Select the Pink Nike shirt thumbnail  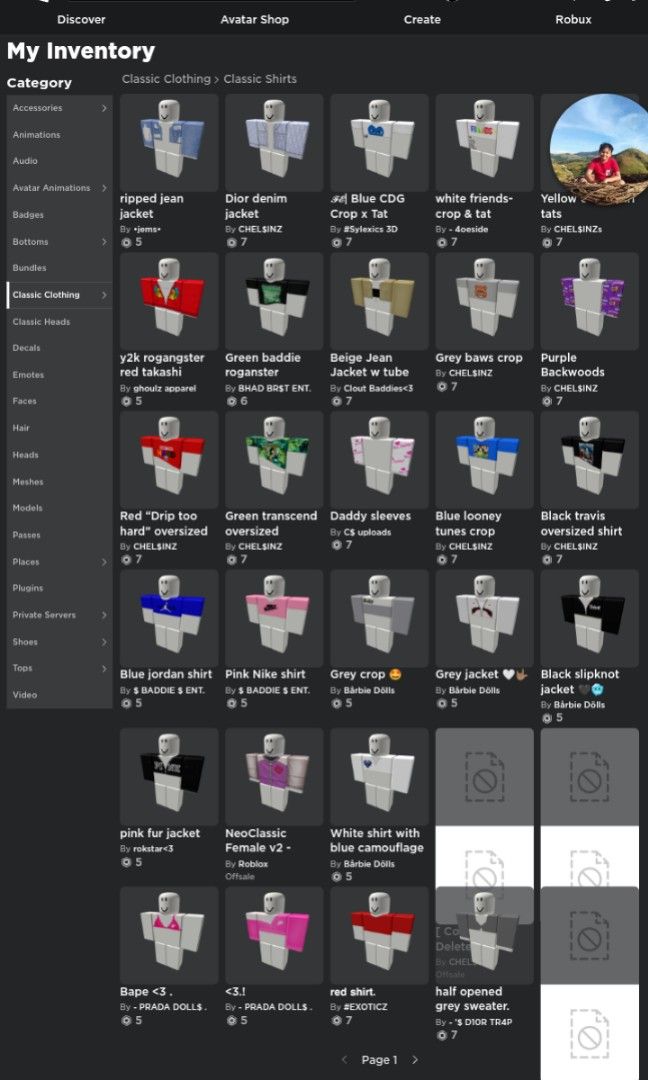(x=274, y=618)
